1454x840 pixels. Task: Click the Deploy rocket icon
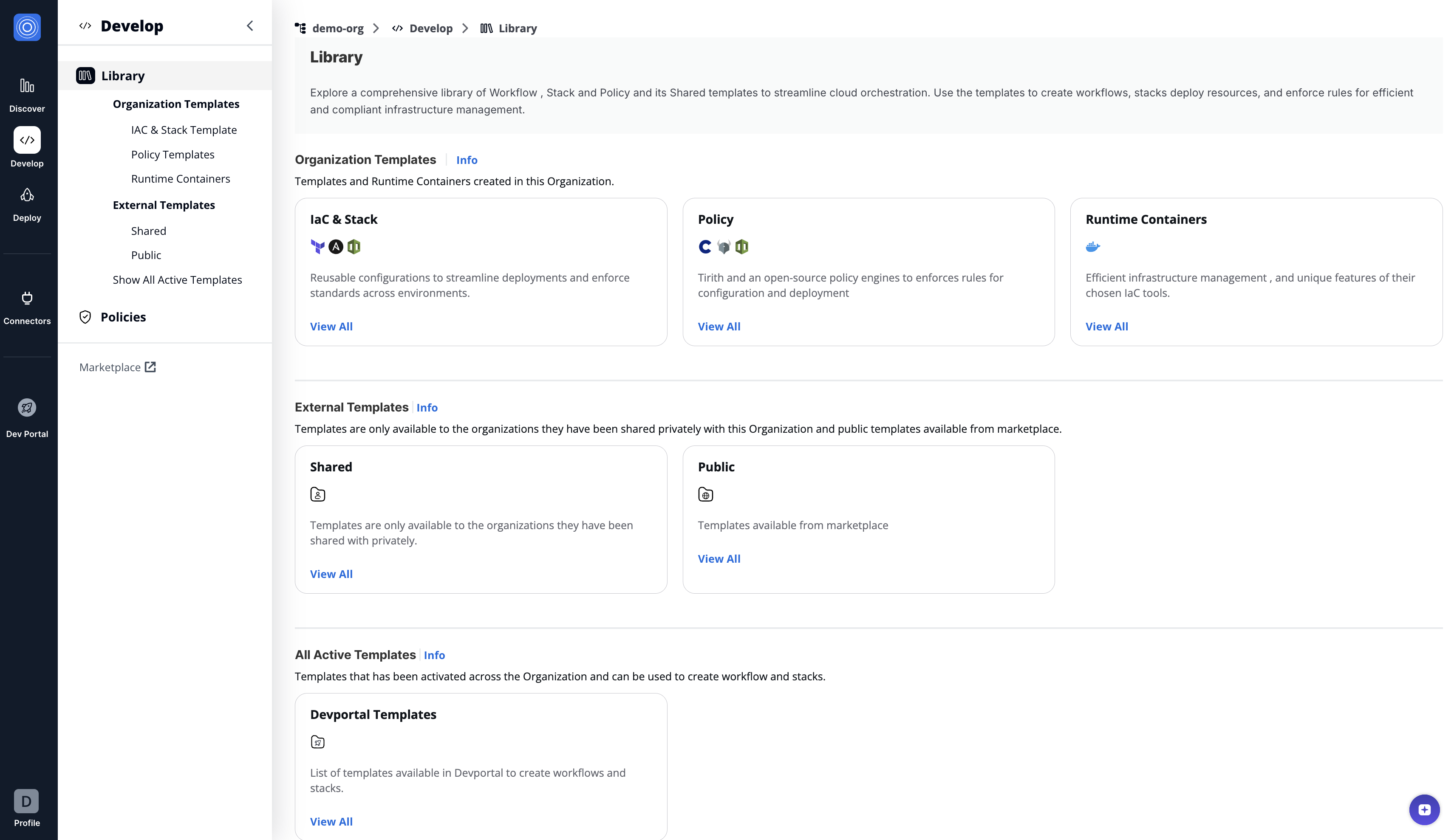click(x=27, y=195)
